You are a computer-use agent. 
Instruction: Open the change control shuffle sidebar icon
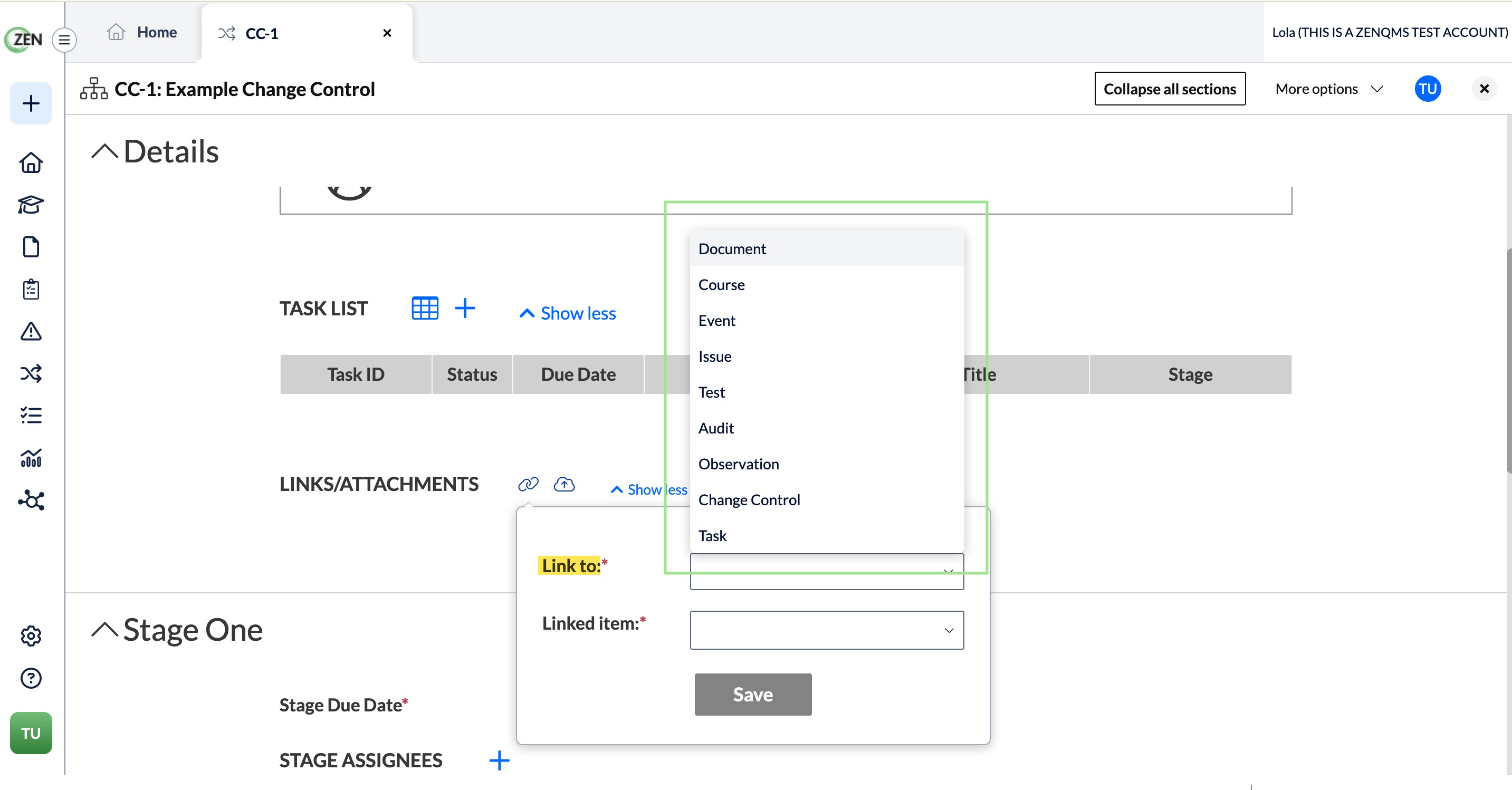31,373
